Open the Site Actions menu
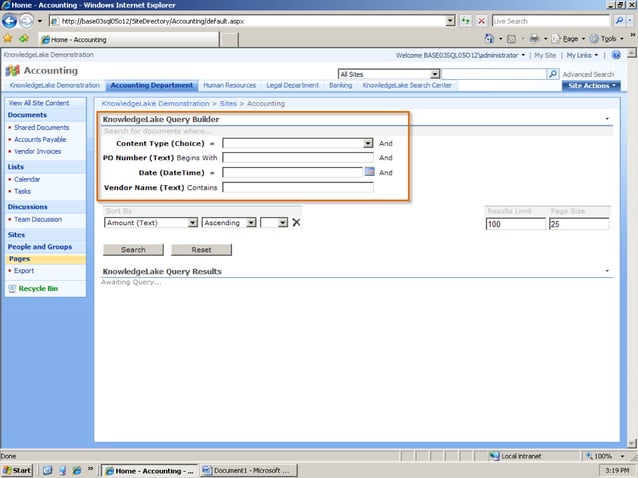 [591, 85]
